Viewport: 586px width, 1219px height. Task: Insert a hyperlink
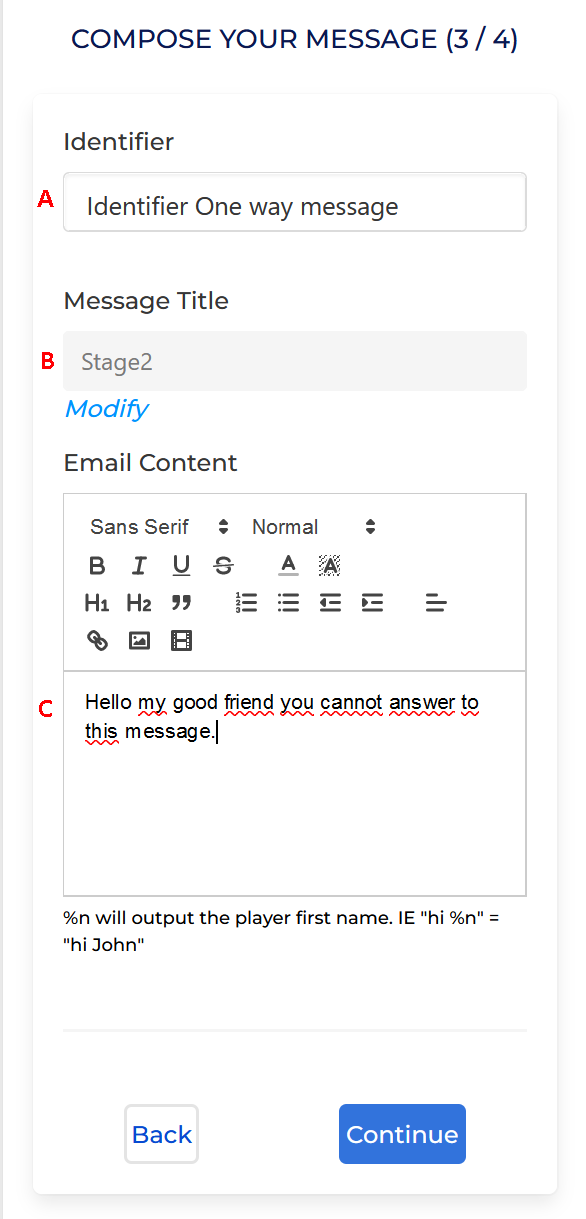coord(97,640)
